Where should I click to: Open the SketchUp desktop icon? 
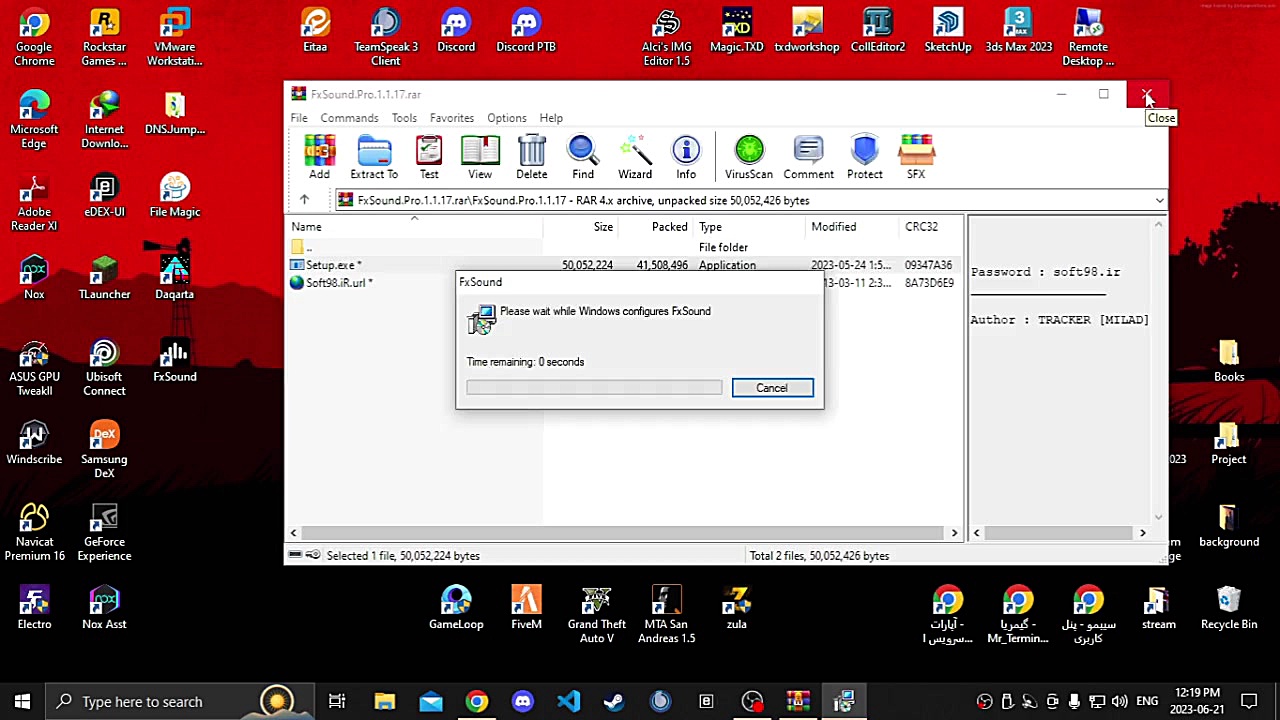click(948, 31)
